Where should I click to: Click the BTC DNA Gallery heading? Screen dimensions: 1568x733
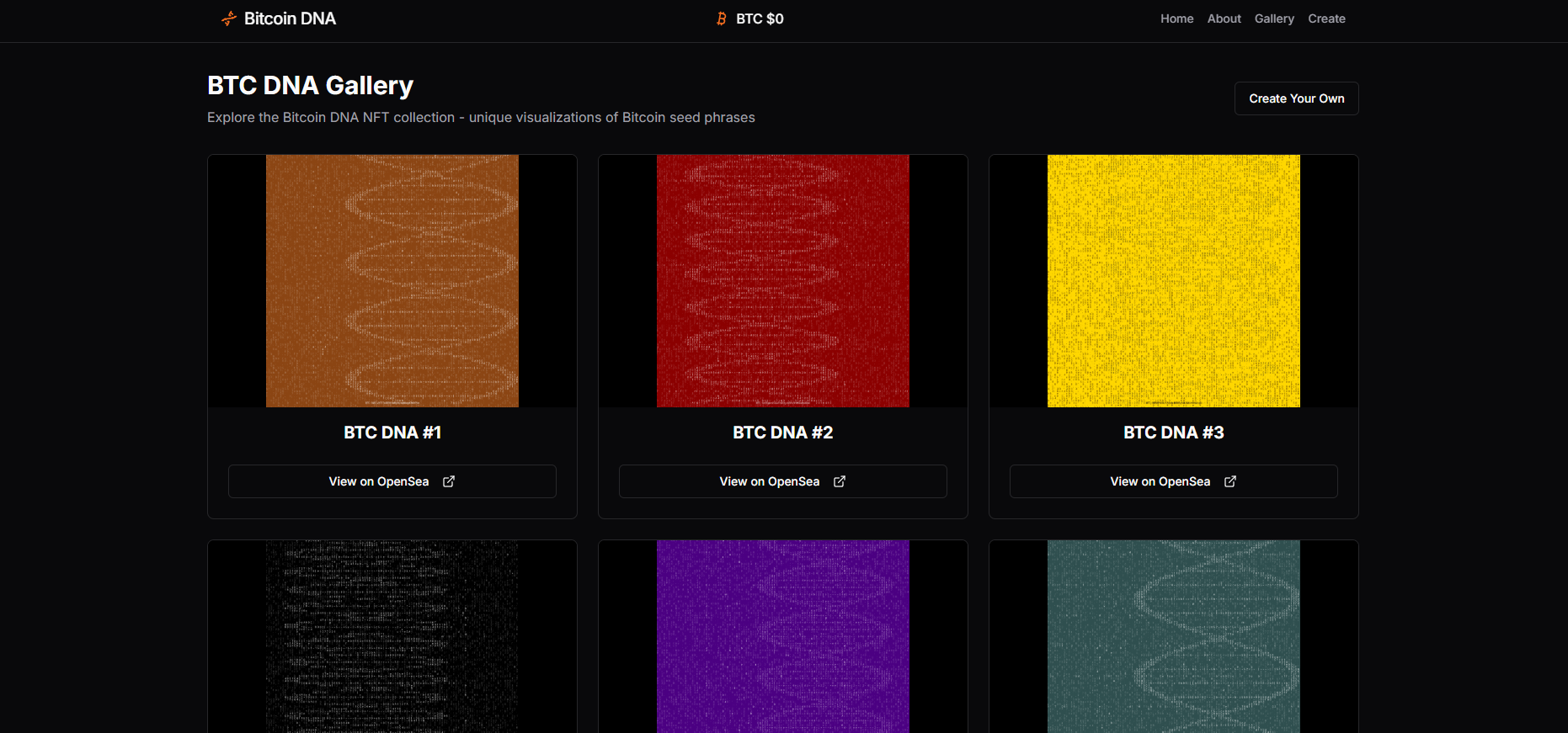311,86
